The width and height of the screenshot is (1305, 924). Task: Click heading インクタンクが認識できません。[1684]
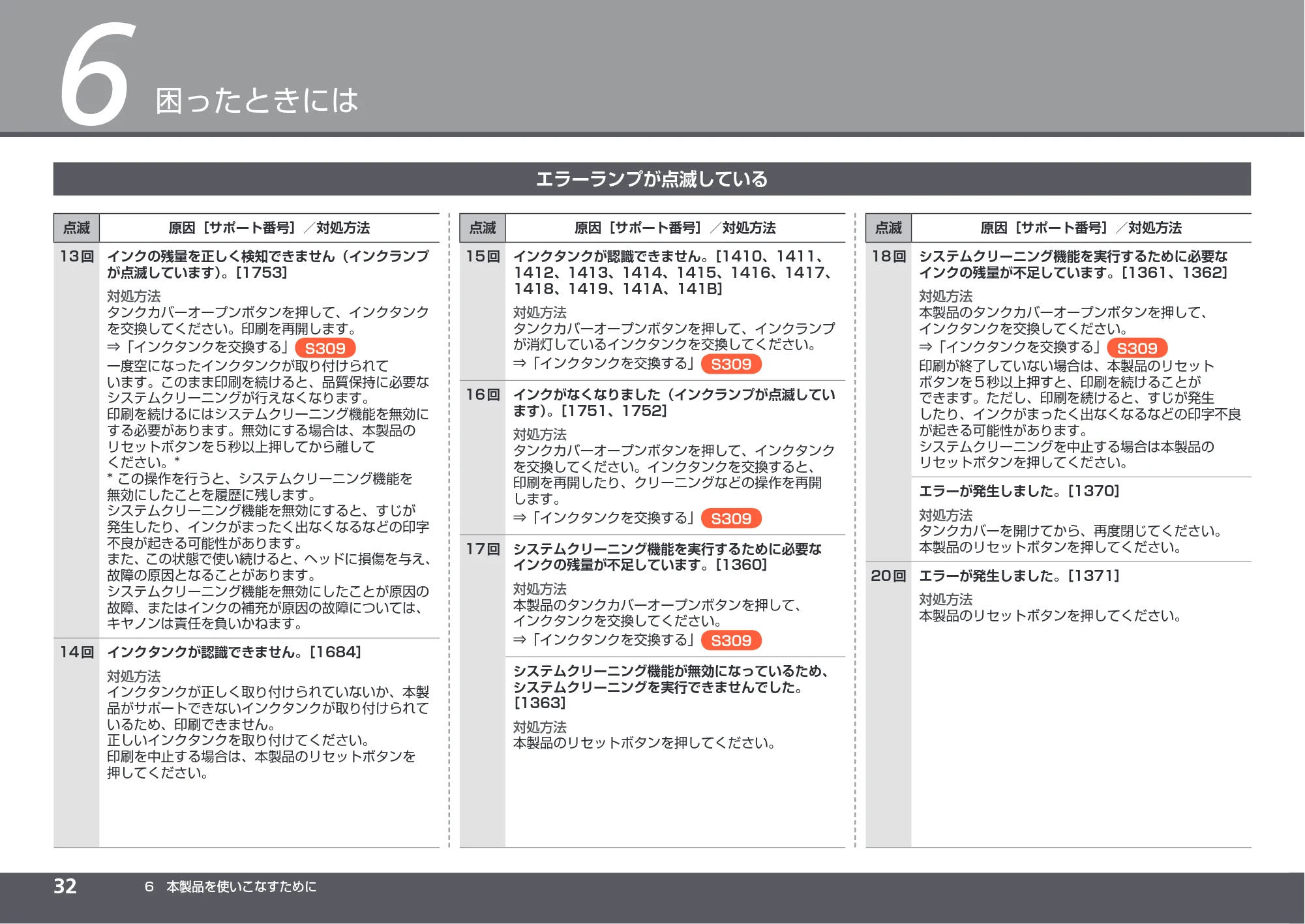[234, 652]
